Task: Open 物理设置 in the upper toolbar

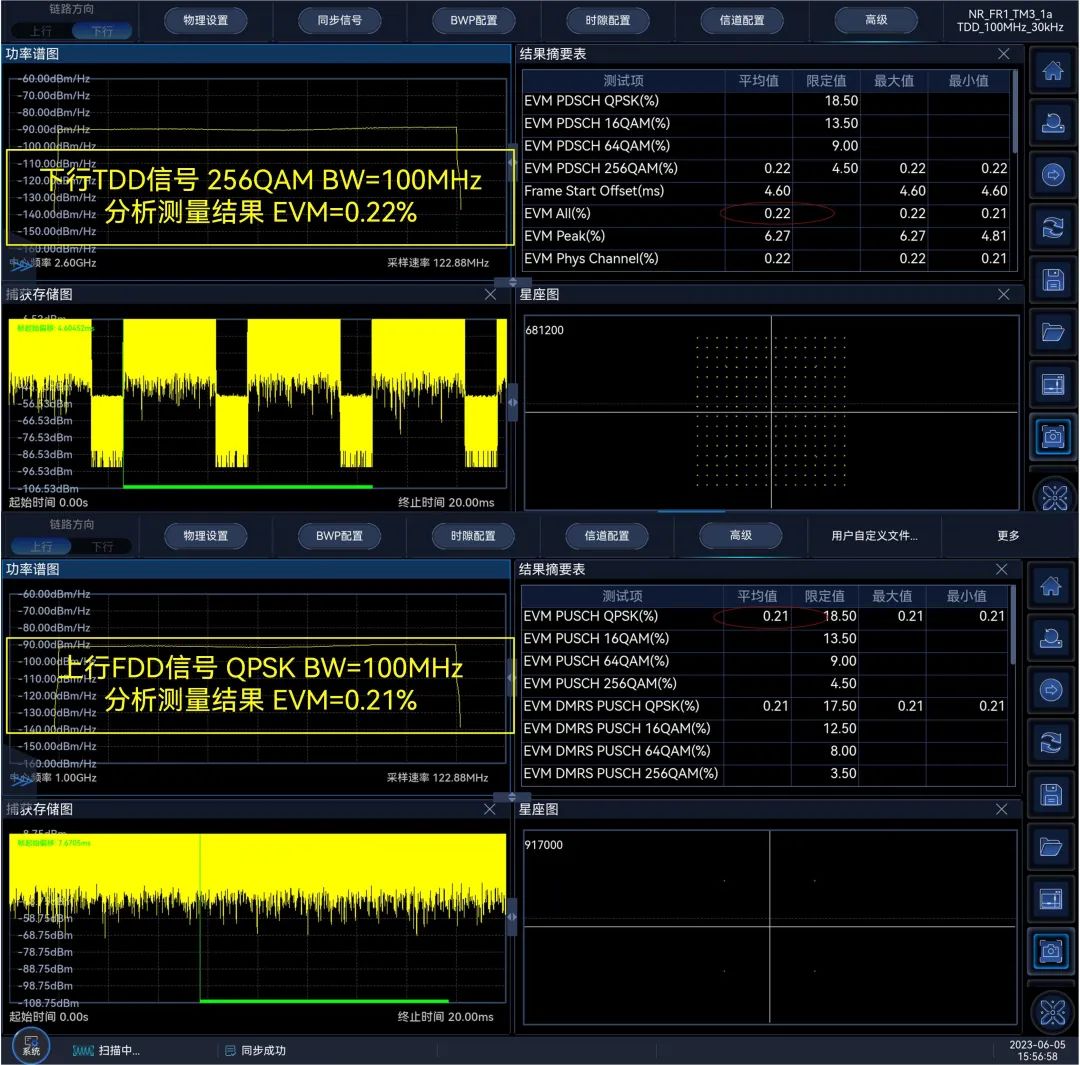Action: (x=205, y=20)
